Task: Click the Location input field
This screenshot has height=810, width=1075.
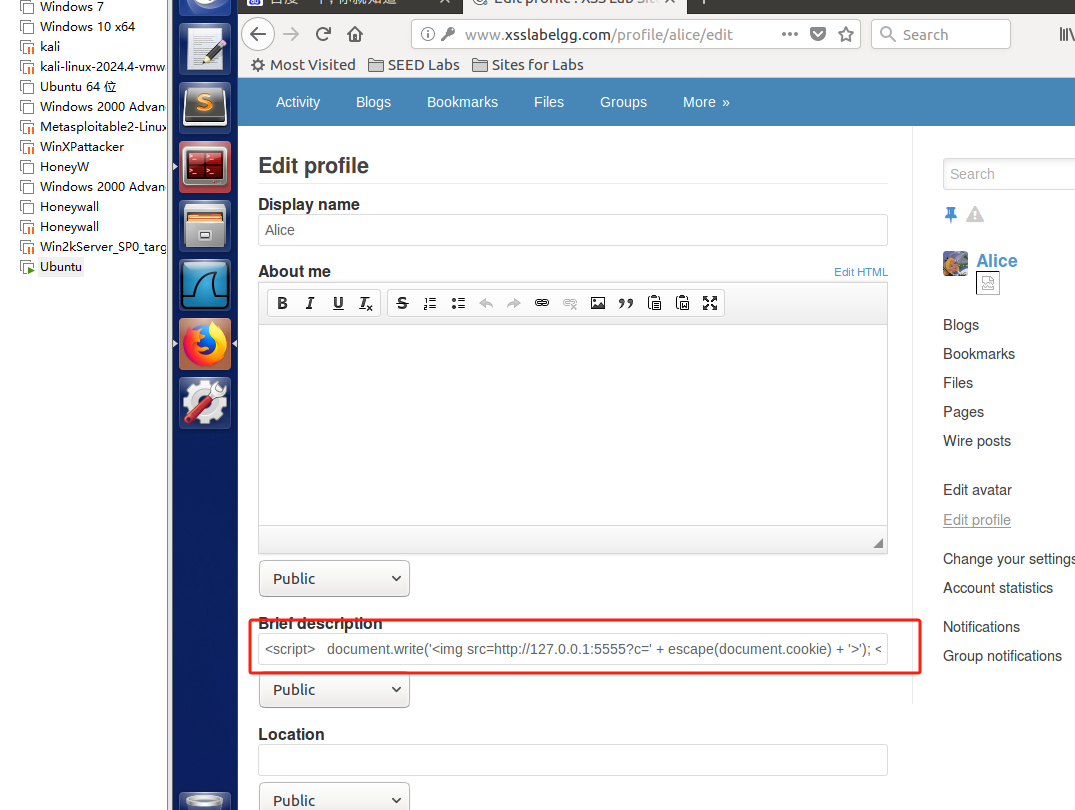Action: pyautogui.click(x=572, y=760)
